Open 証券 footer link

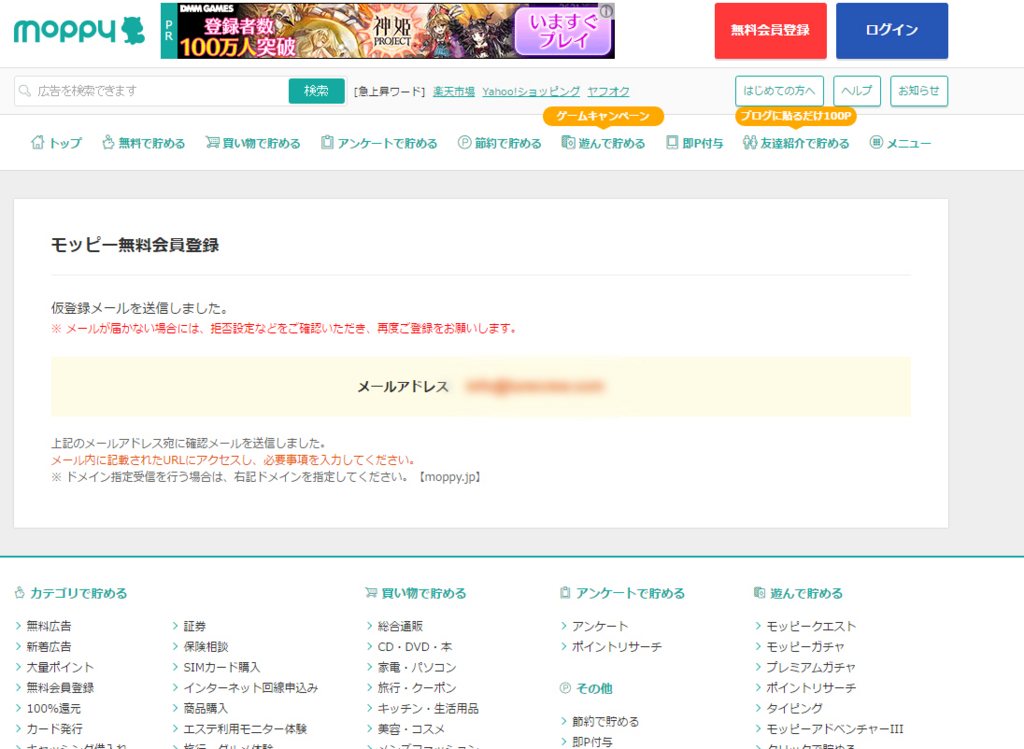coord(195,626)
